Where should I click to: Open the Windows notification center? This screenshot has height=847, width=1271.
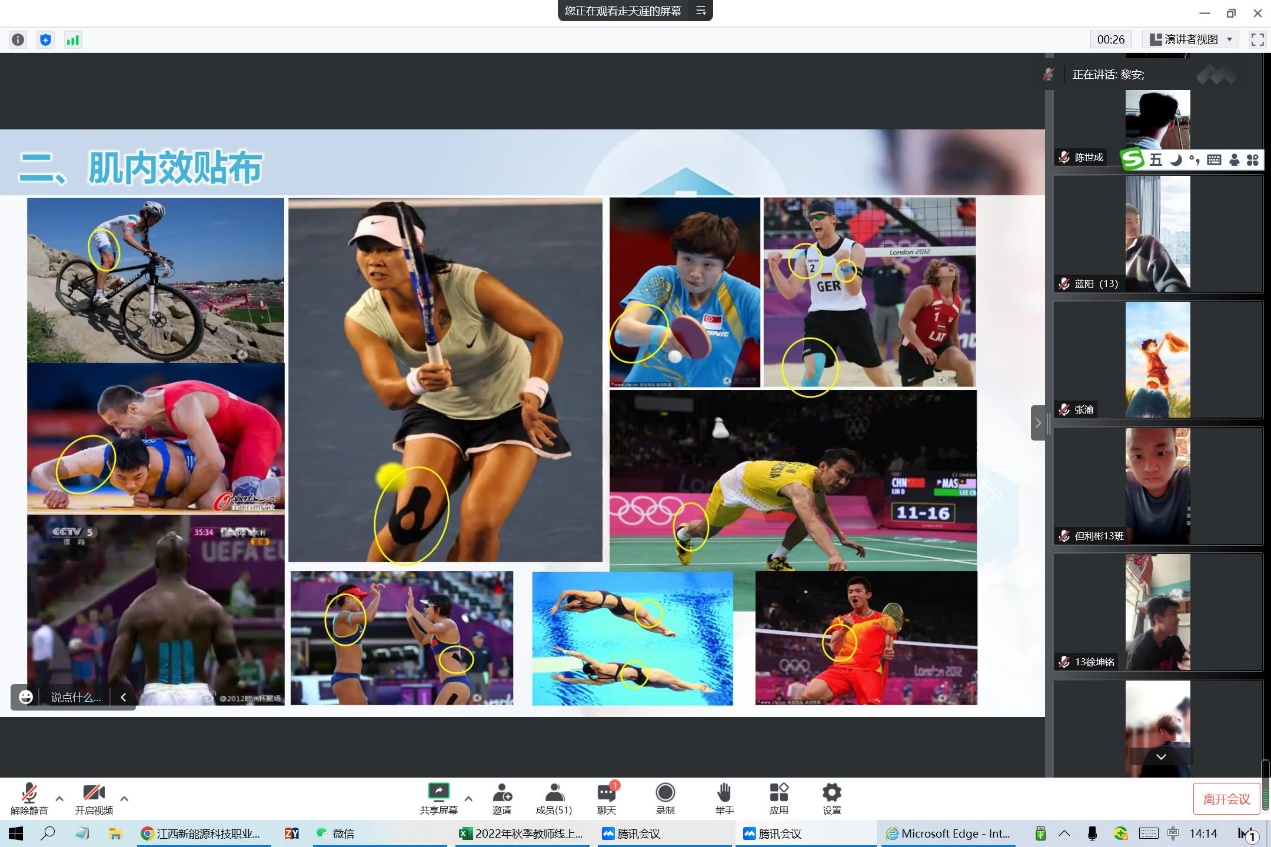tap(1249, 834)
